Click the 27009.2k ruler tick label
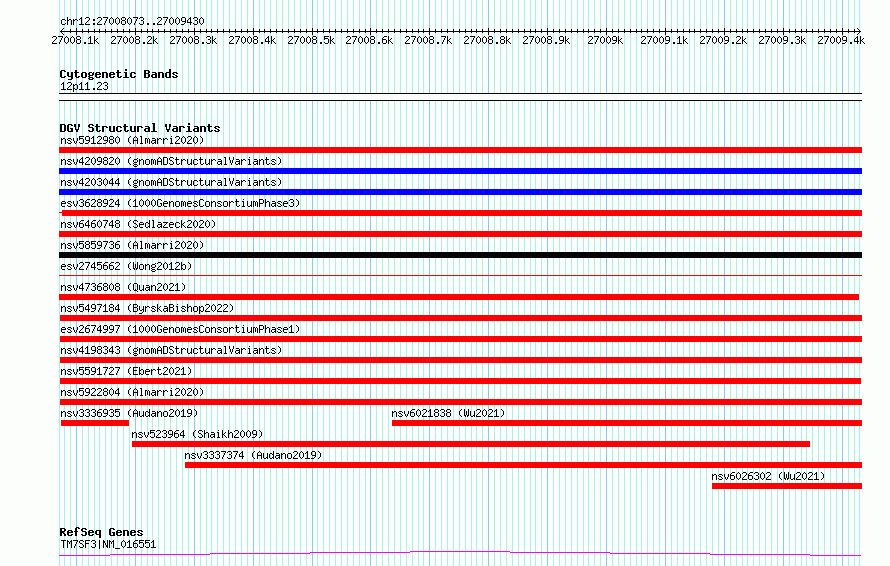The height and width of the screenshot is (566, 890). pyautogui.click(x=724, y=40)
